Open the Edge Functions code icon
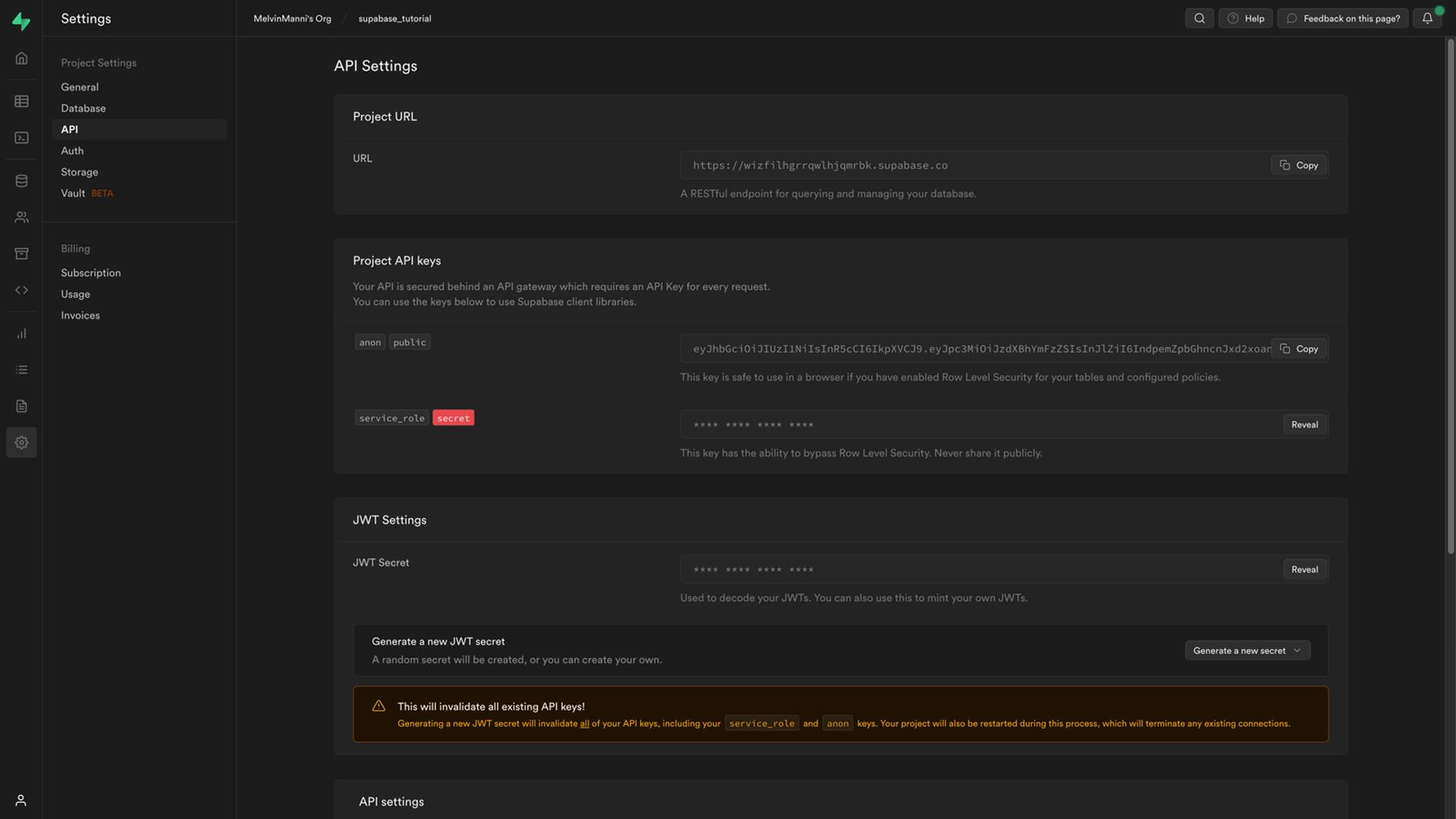Image resolution: width=1456 pixels, height=819 pixels. pyautogui.click(x=21, y=290)
